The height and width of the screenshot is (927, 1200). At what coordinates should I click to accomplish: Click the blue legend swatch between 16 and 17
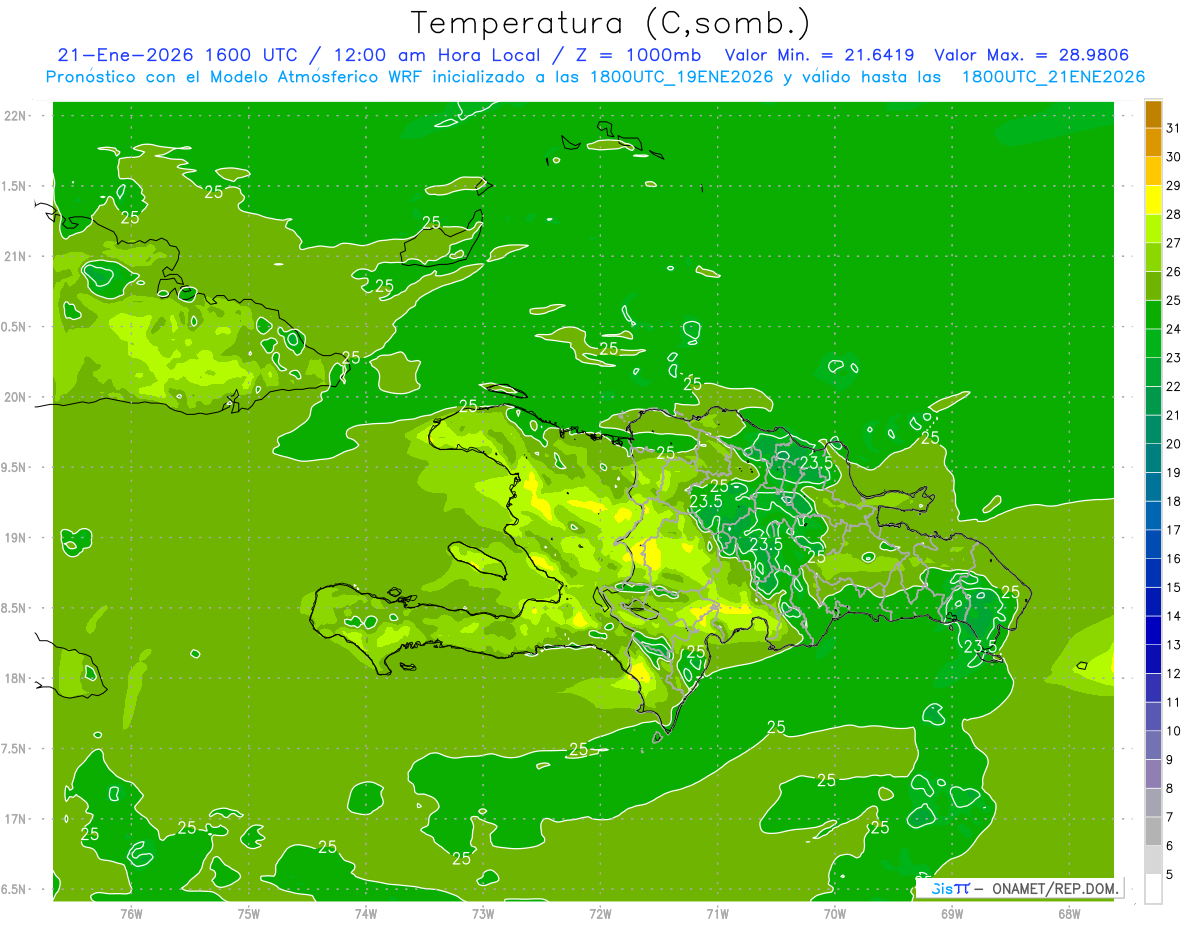pyautogui.click(x=1153, y=544)
